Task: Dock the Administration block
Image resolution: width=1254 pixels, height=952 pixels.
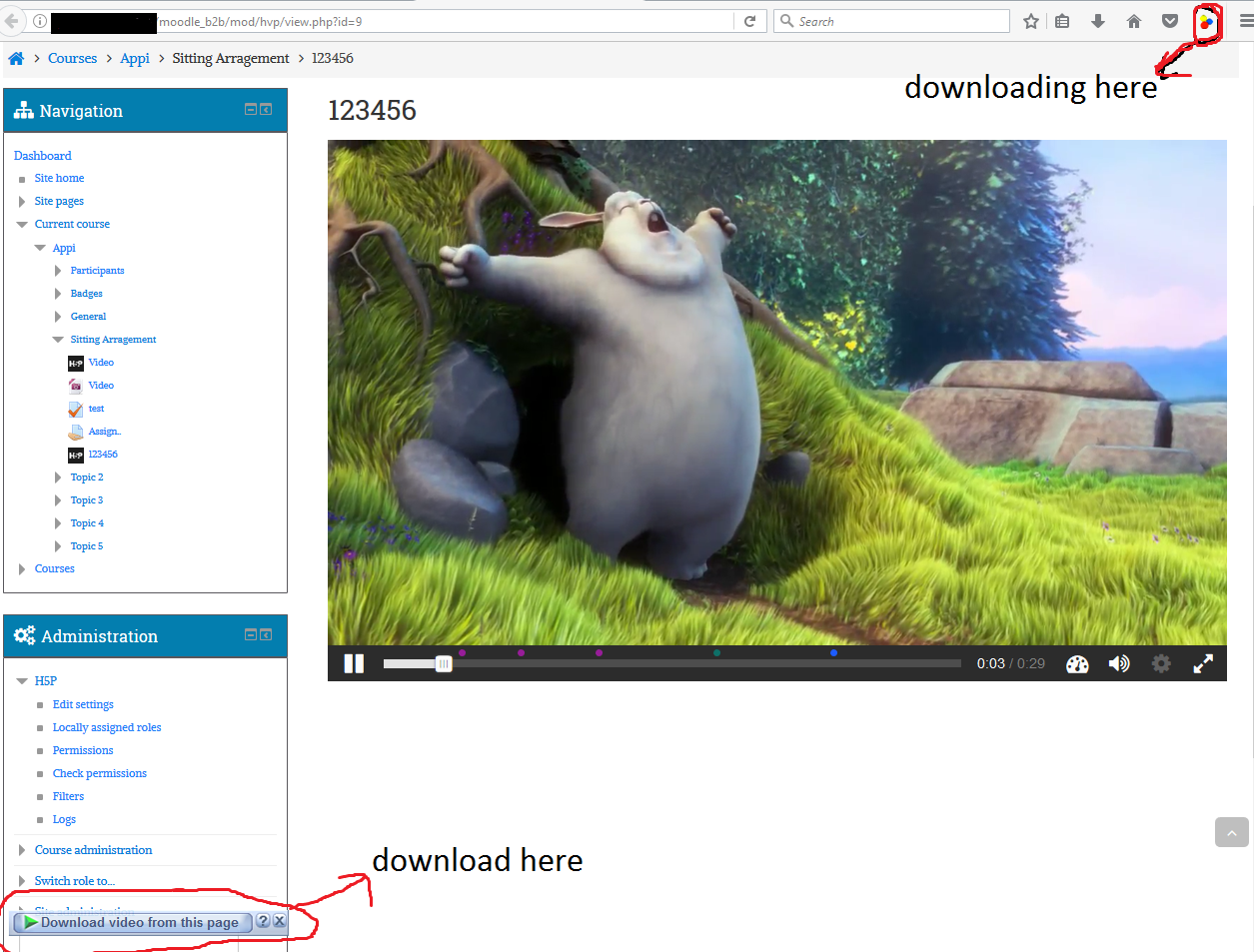Action: pyautogui.click(x=266, y=634)
